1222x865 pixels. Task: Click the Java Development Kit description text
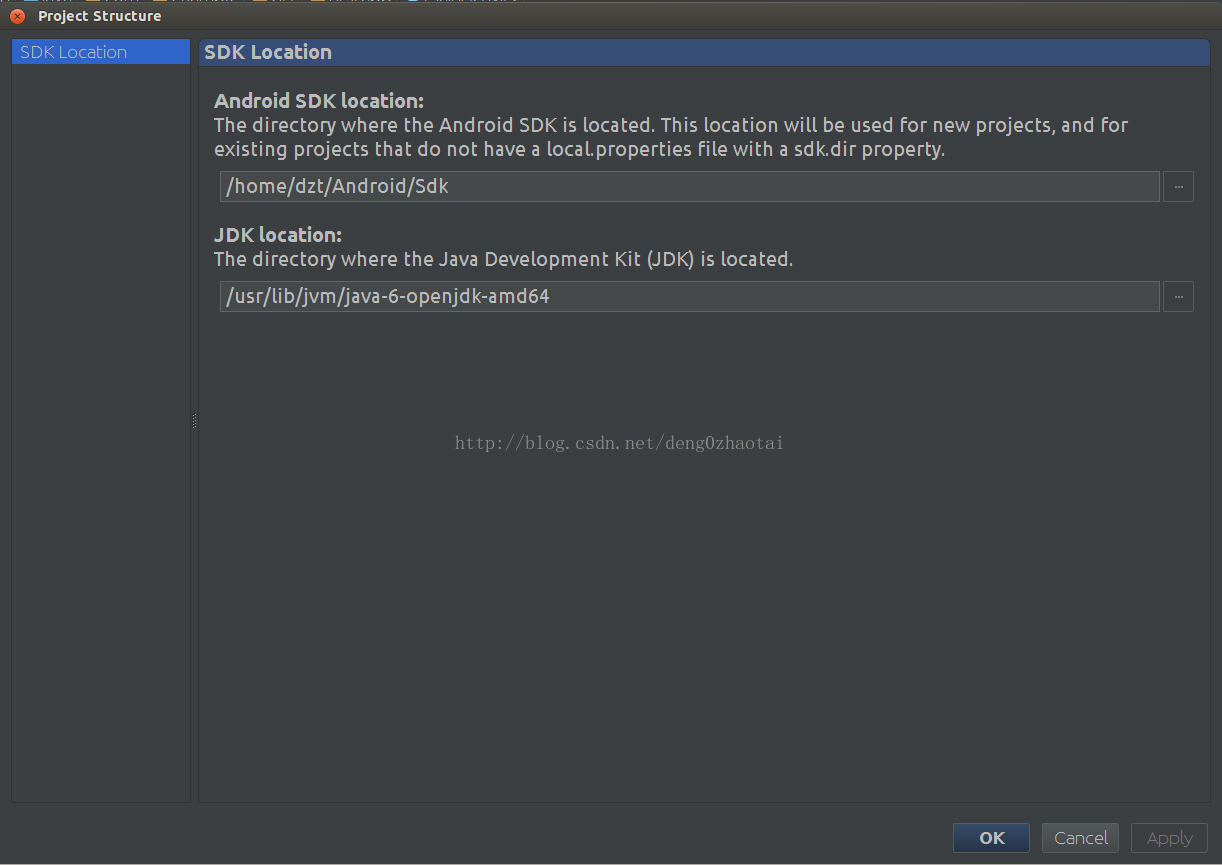point(503,259)
